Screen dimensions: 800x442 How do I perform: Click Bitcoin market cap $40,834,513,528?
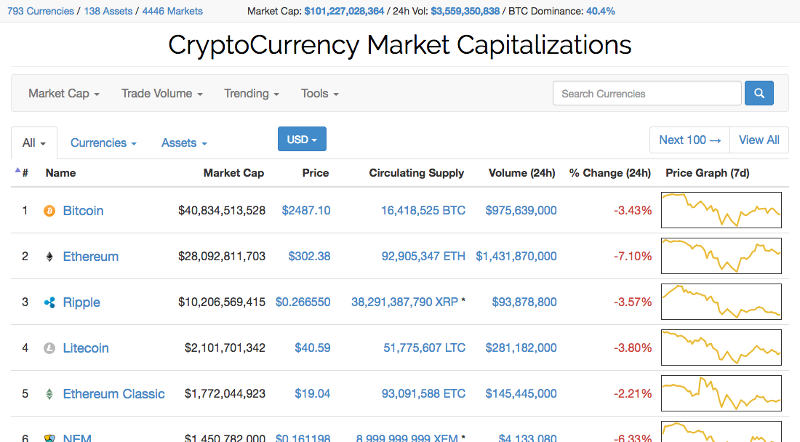222,210
